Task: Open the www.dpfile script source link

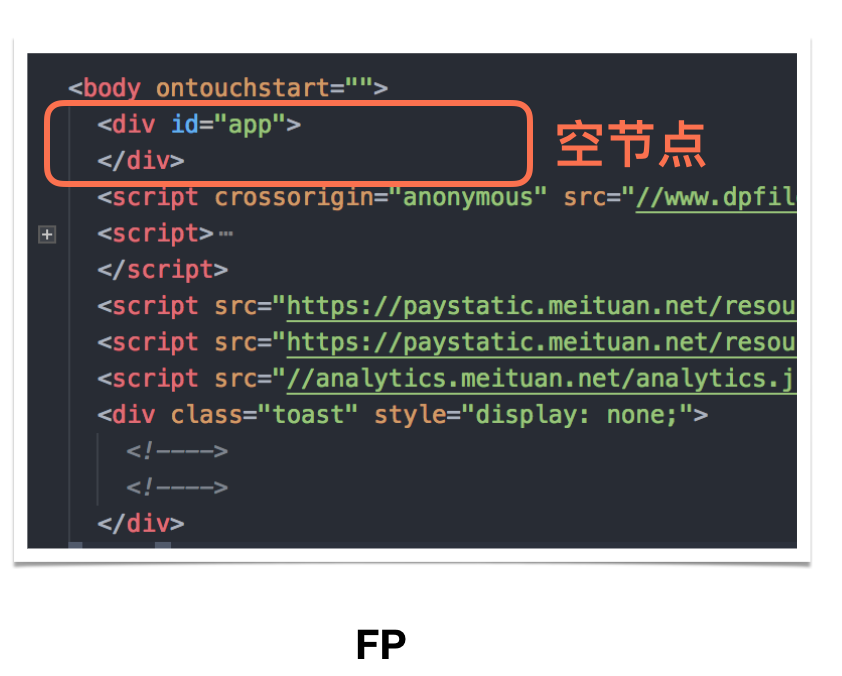Action: pos(716,198)
